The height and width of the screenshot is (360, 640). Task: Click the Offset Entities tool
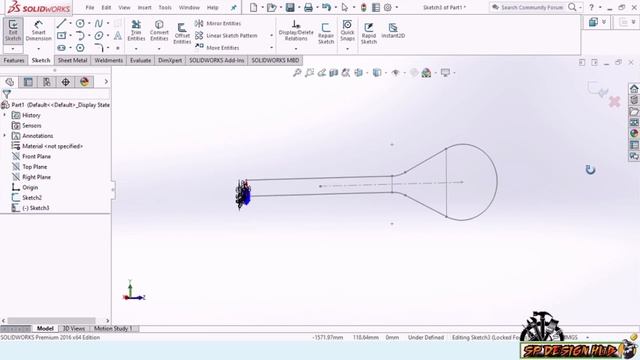pyautogui.click(x=182, y=33)
